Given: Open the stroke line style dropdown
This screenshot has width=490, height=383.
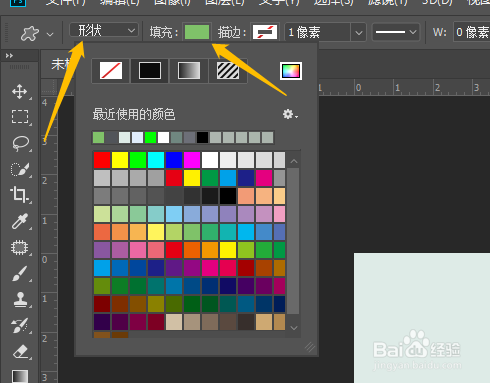Looking at the screenshot, I should point(396,32).
